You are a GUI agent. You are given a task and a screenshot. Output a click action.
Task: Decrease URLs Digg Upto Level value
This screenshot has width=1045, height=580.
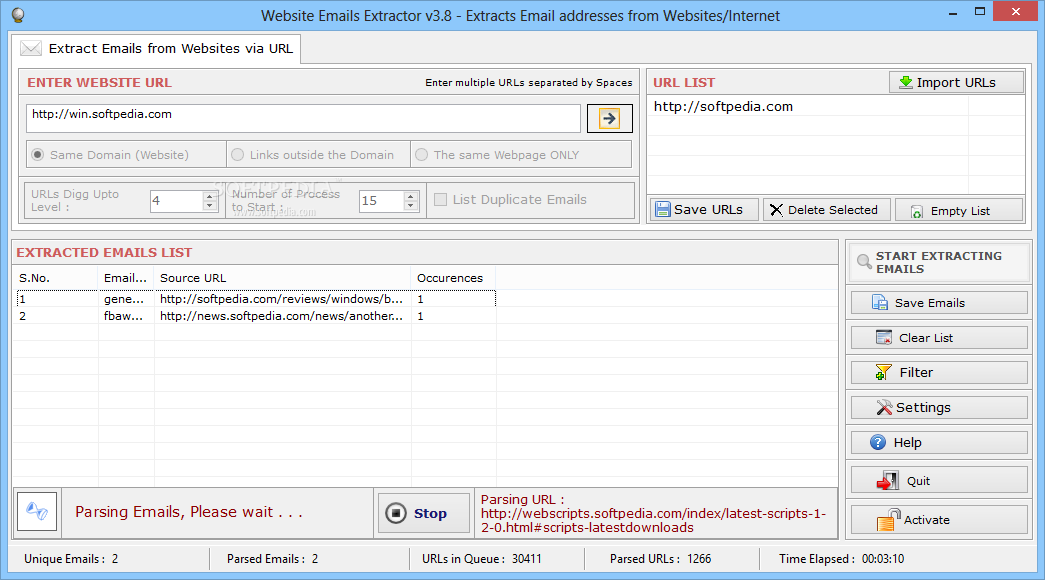click(x=210, y=205)
